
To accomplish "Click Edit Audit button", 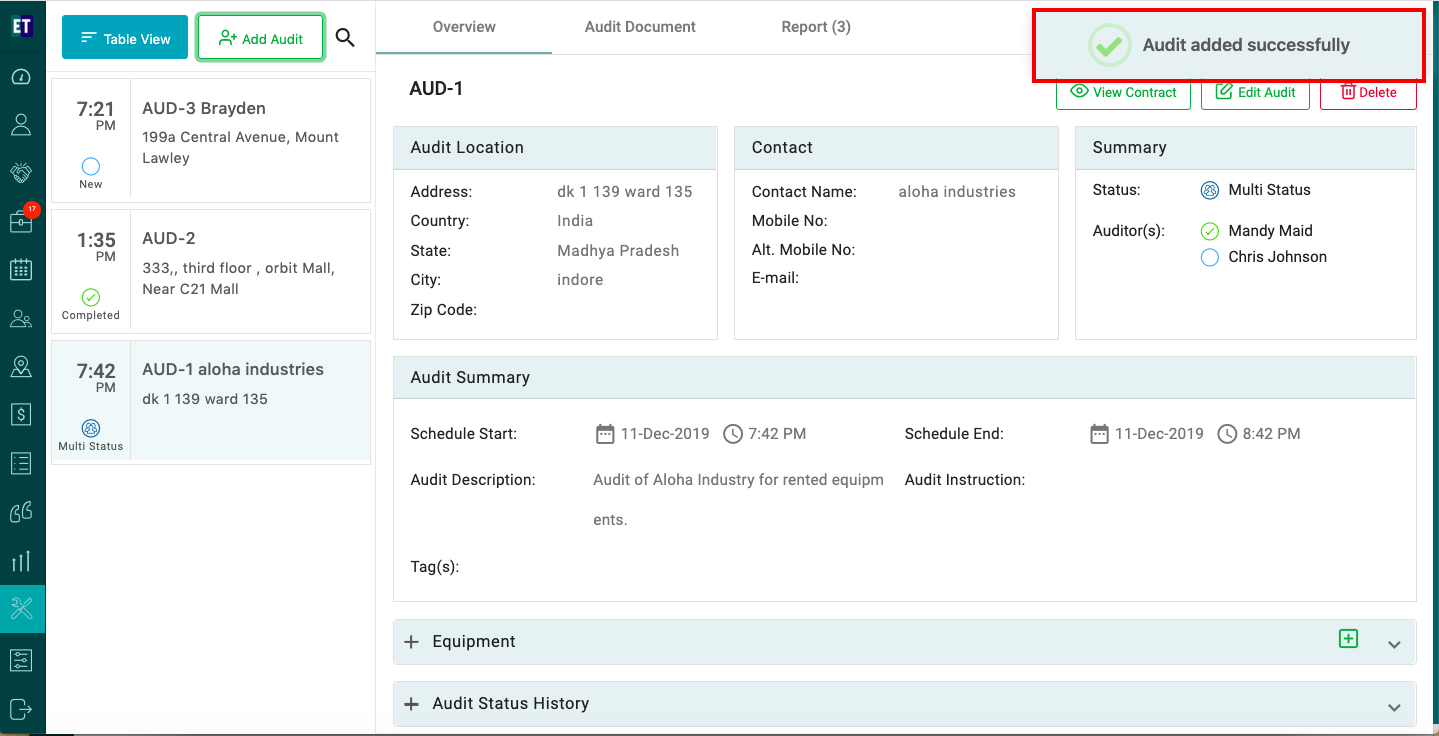I will 1255,92.
